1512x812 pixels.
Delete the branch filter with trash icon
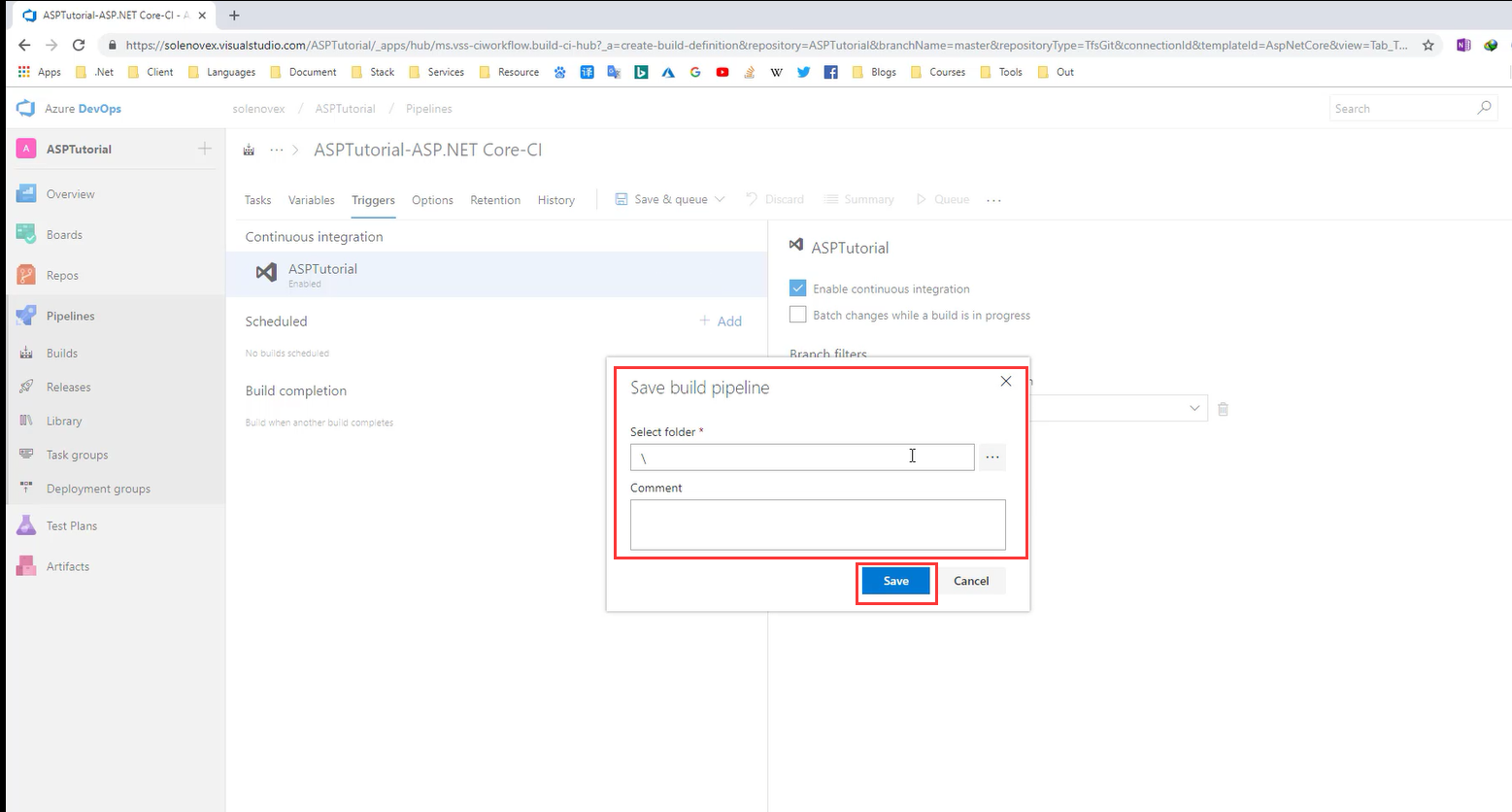click(1223, 410)
